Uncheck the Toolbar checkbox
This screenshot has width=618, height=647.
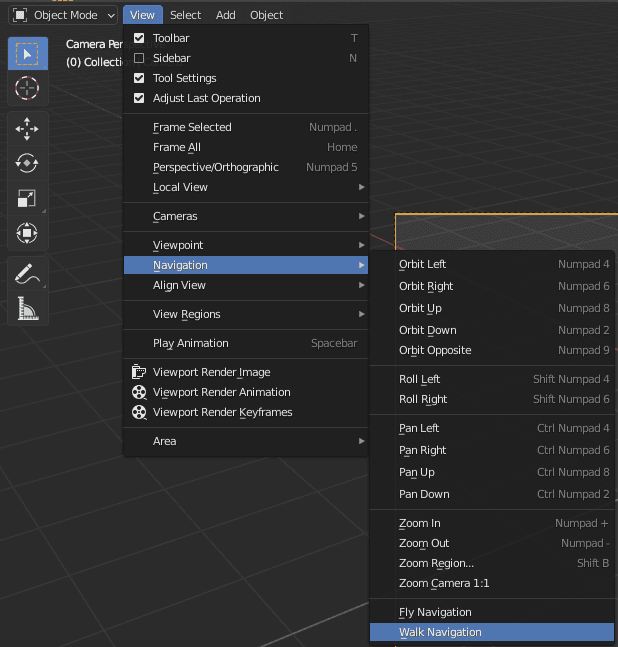[139, 38]
